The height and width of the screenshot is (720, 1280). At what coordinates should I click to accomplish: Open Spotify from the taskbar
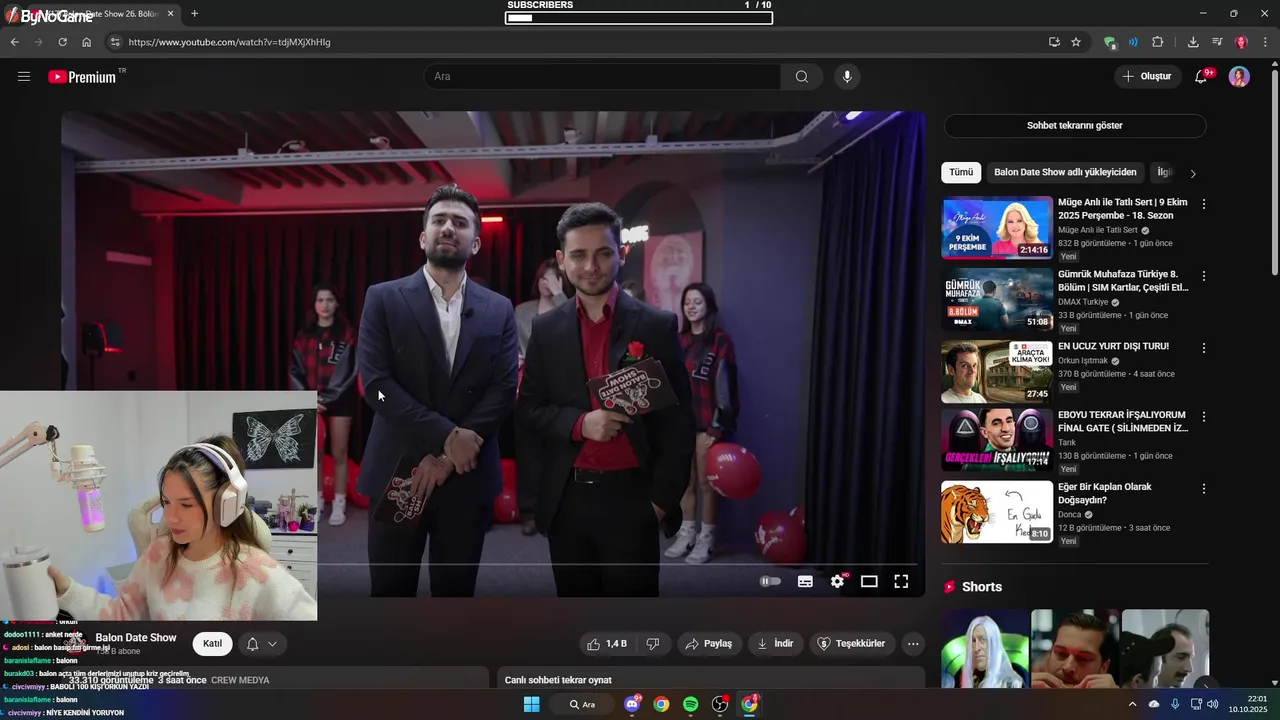tap(690, 704)
